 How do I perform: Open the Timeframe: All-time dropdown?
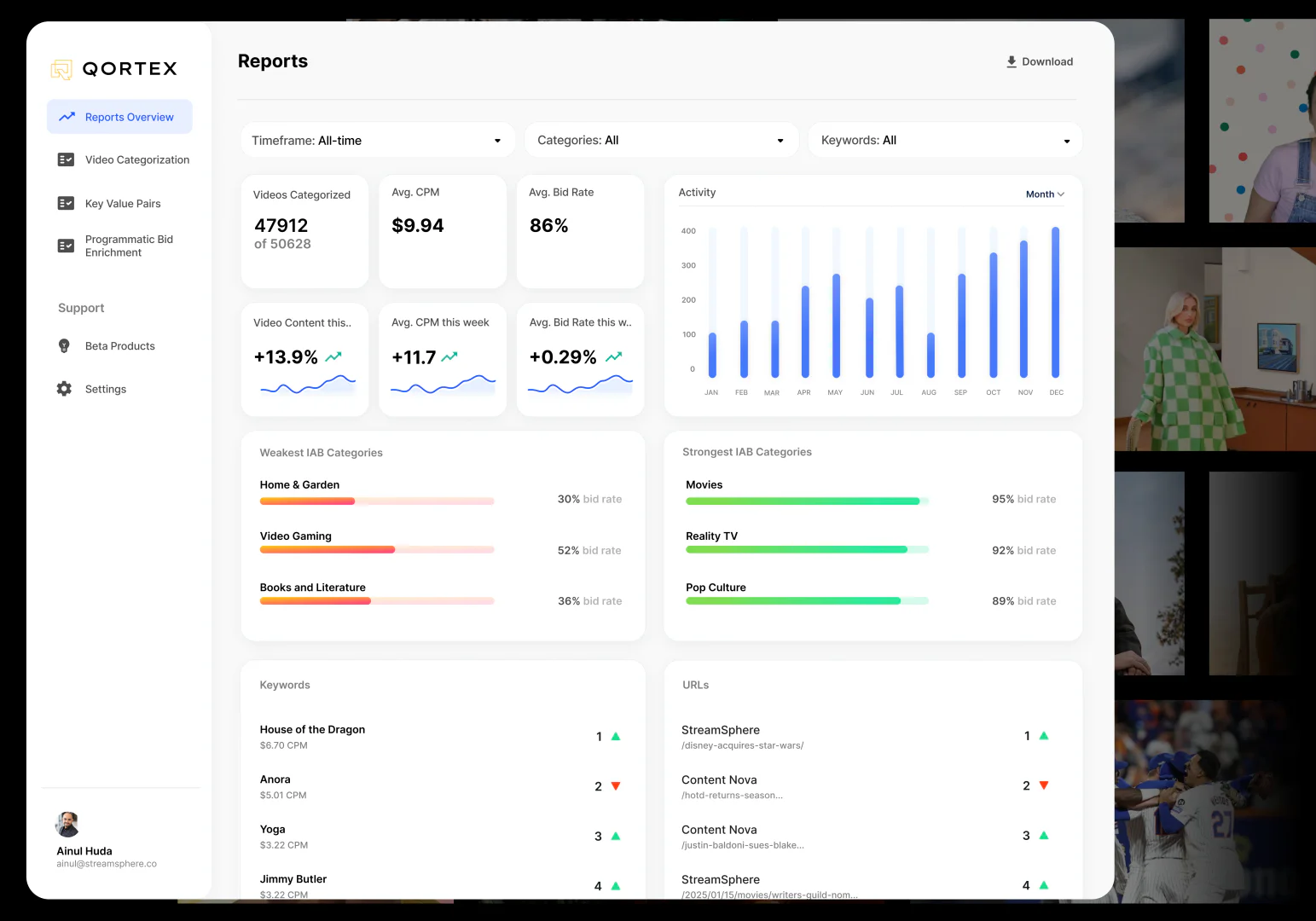378,140
